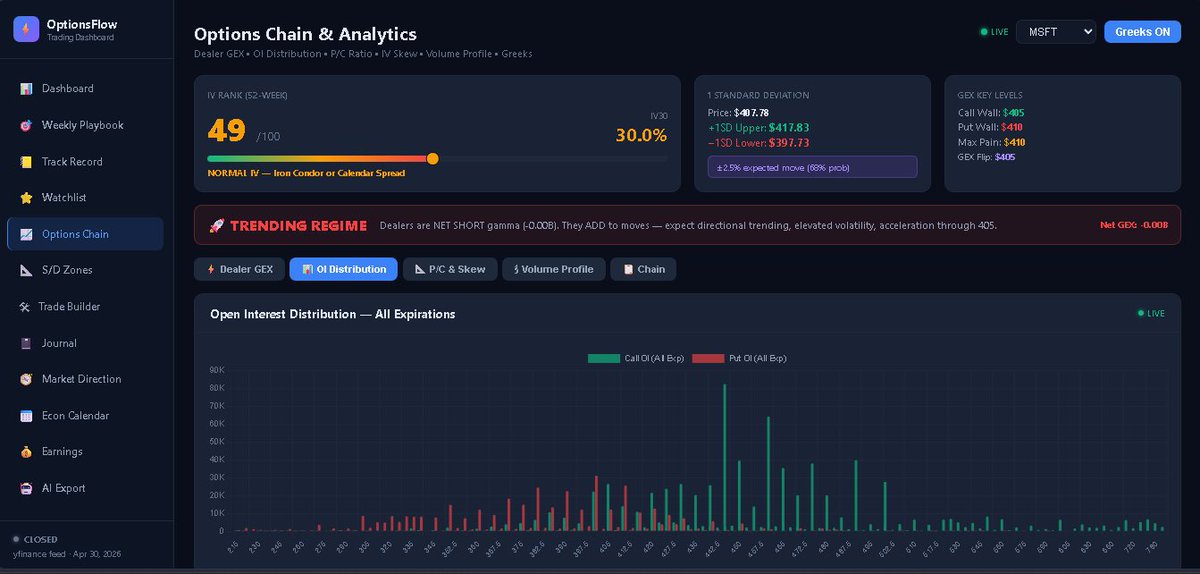This screenshot has width=1200, height=574.
Task: Click the Options Chain & Analytics heading
Action: tap(305, 34)
